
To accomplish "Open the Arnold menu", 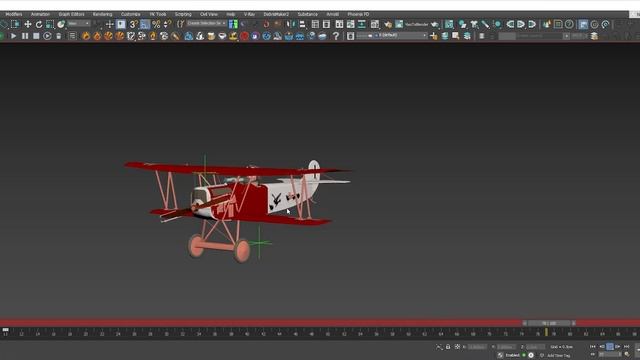I will tap(333, 14).
